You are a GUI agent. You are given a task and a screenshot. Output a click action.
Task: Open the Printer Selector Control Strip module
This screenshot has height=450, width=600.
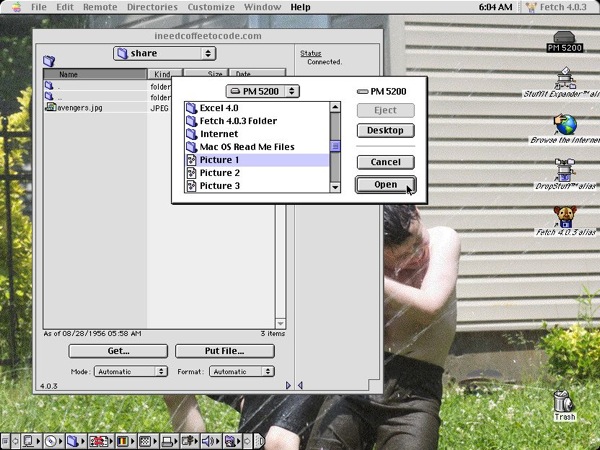[x=170, y=441]
